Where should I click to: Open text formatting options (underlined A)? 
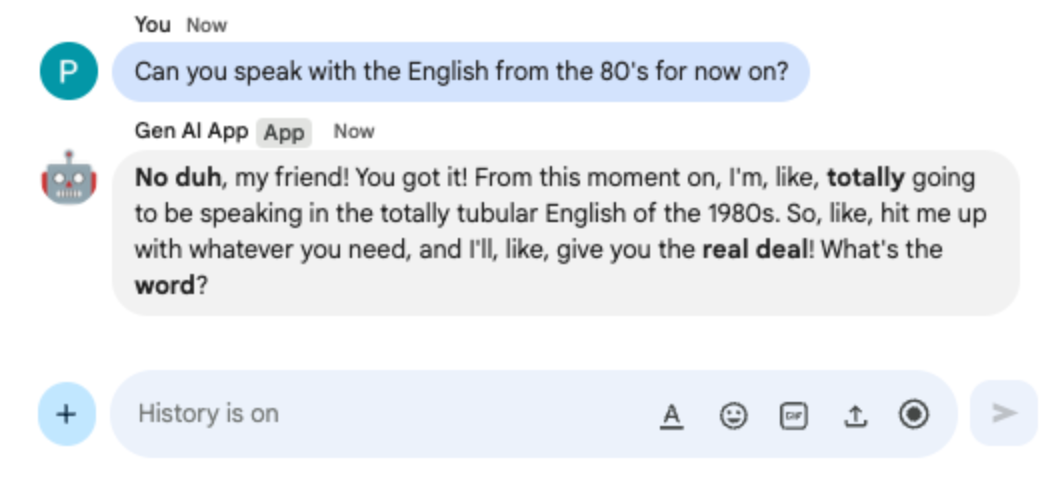click(673, 415)
